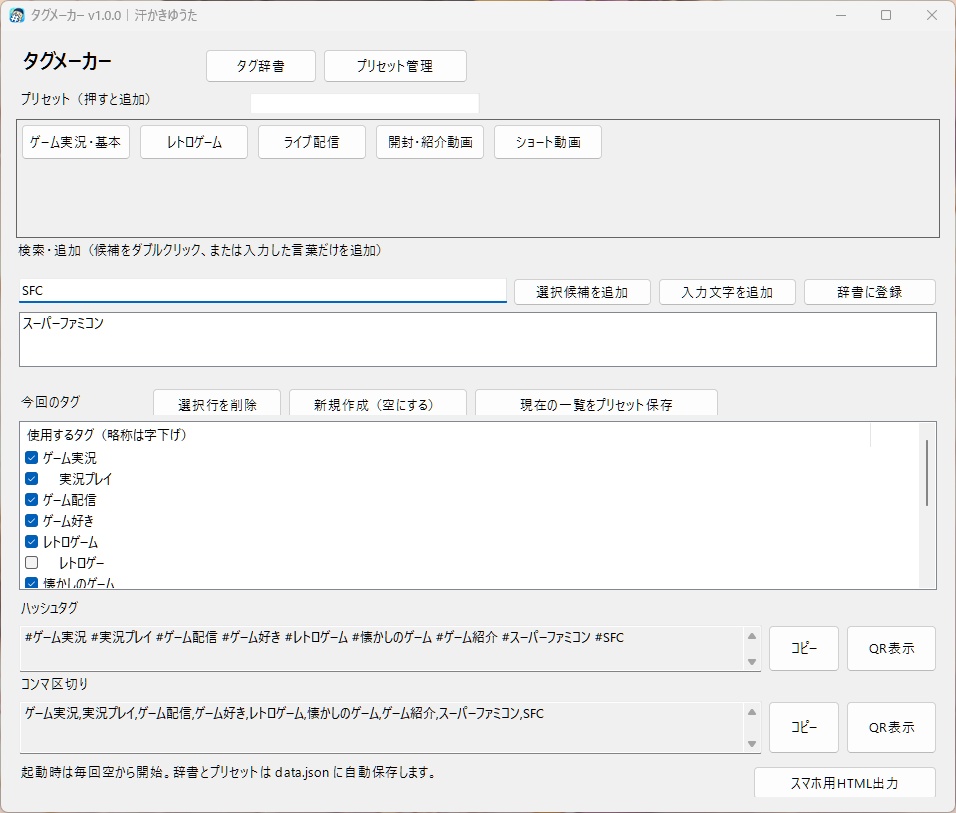Click down arrow of hashtag box
The image size is (956, 813).
point(752,662)
